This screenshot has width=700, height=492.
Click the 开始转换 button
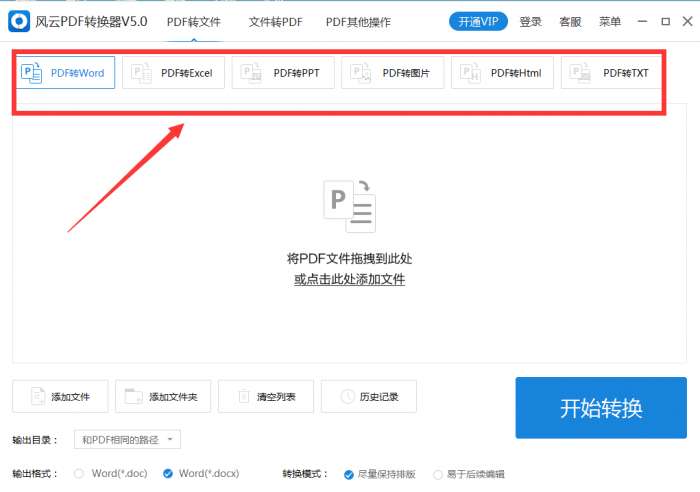coord(601,408)
